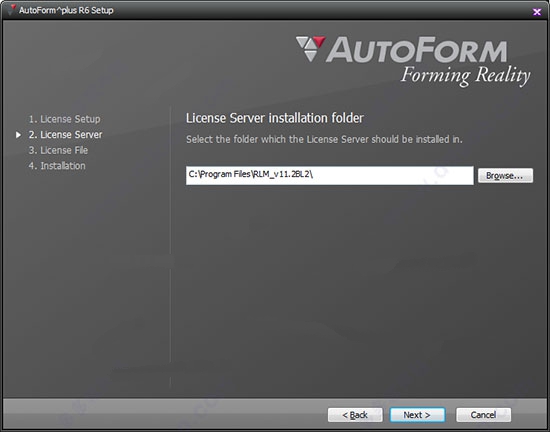550x432 pixels.
Task: Click the Forming Reality tagline
Action: coord(465,76)
